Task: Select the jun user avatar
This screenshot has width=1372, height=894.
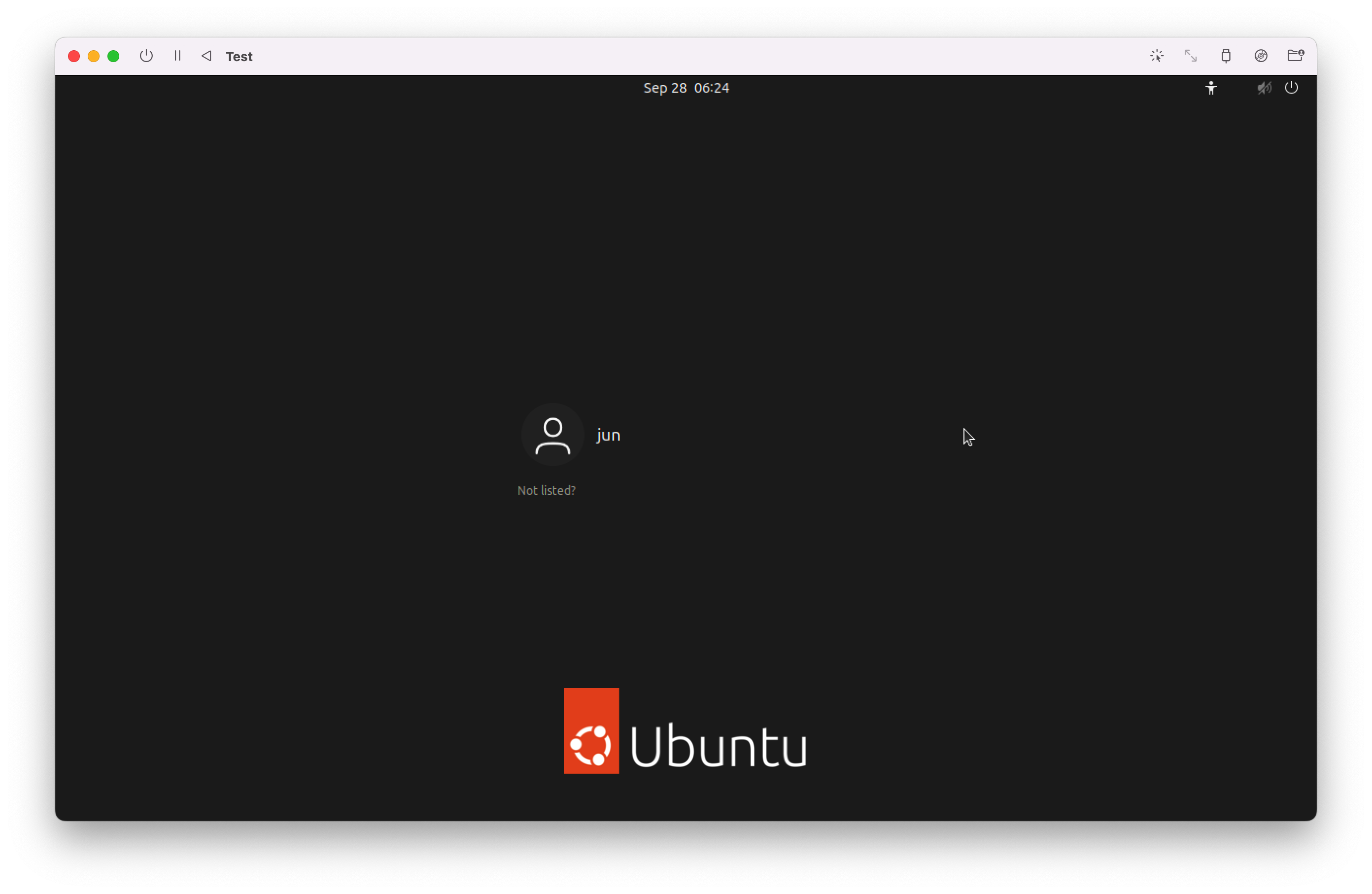Action: [552, 435]
